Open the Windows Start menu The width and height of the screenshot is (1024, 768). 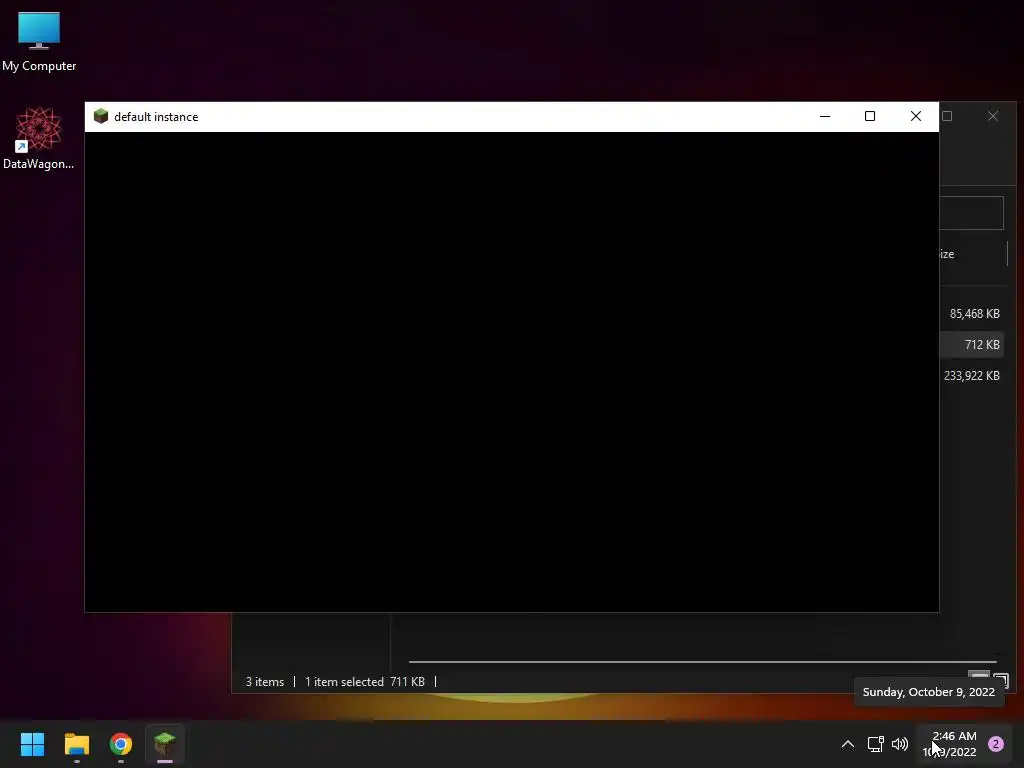pos(32,744)
